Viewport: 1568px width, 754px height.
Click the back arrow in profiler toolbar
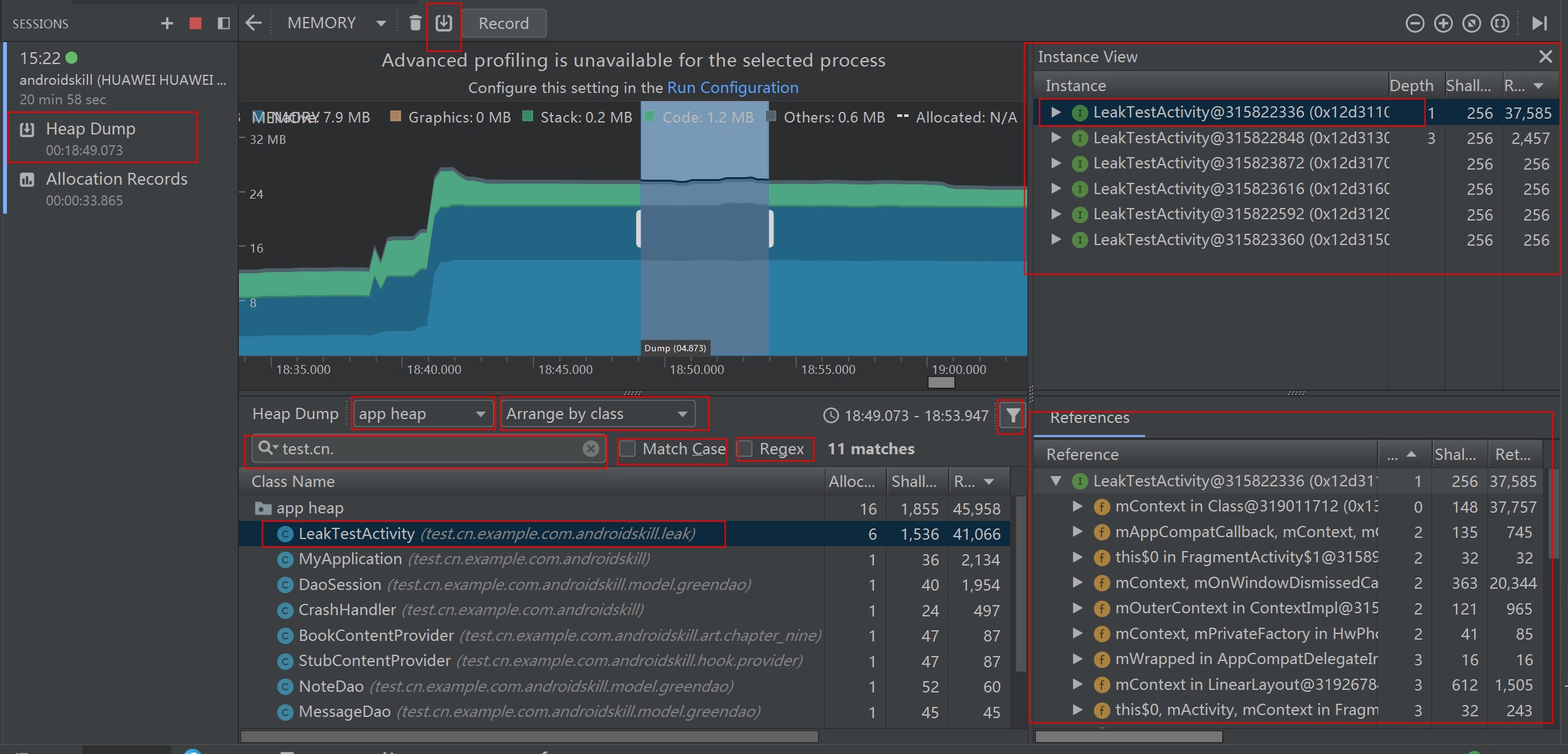pos(253,23)
